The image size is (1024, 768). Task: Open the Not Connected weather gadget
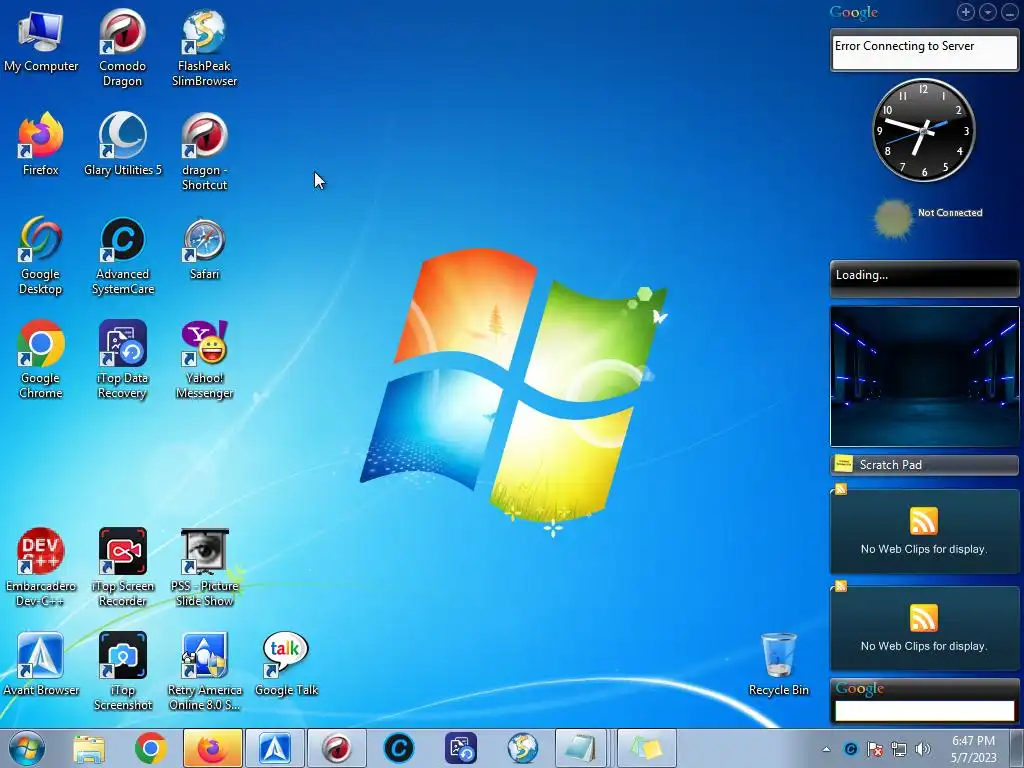click(929, 217)
